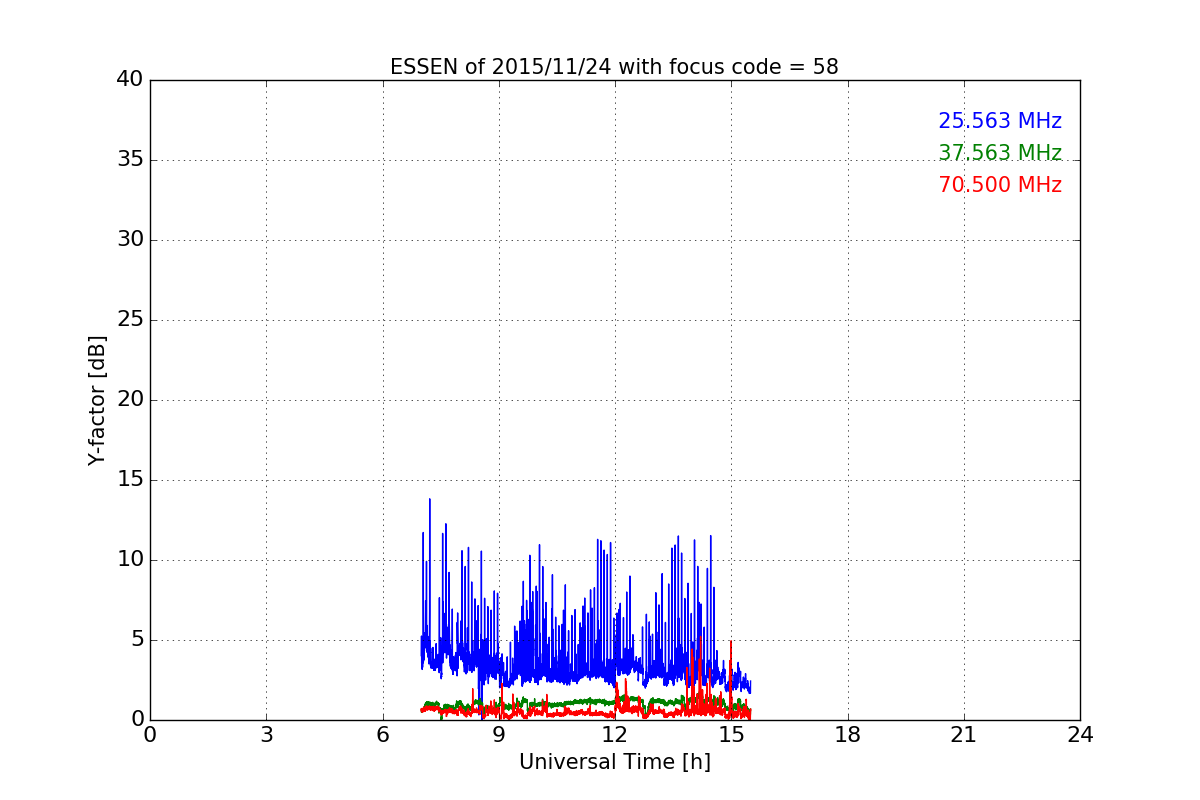
Task: Select the blue '25.563 MHz' legend label
Action: click(x=1000, y=121)
